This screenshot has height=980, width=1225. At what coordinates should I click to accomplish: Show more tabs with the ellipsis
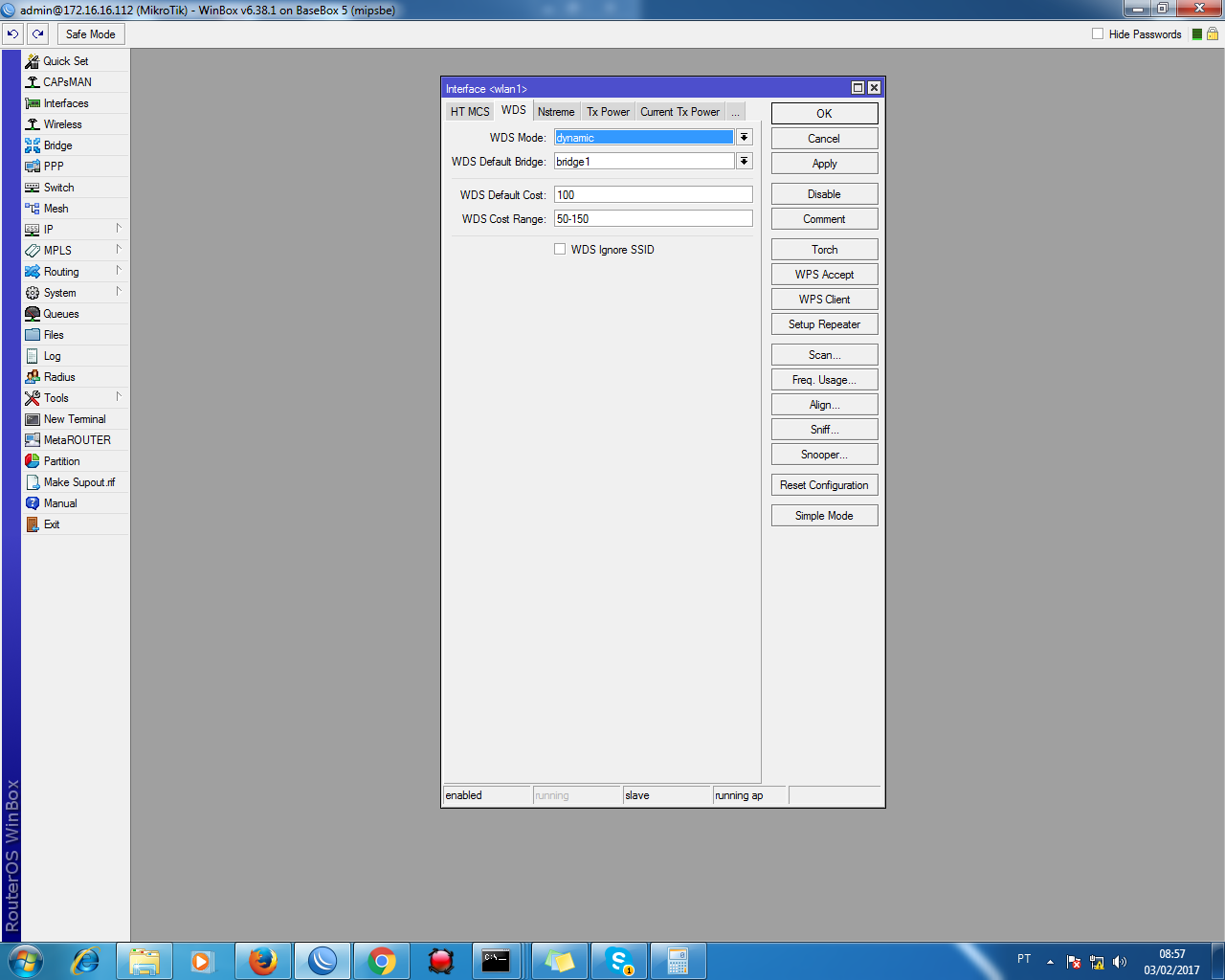click(x=736, y=112)
